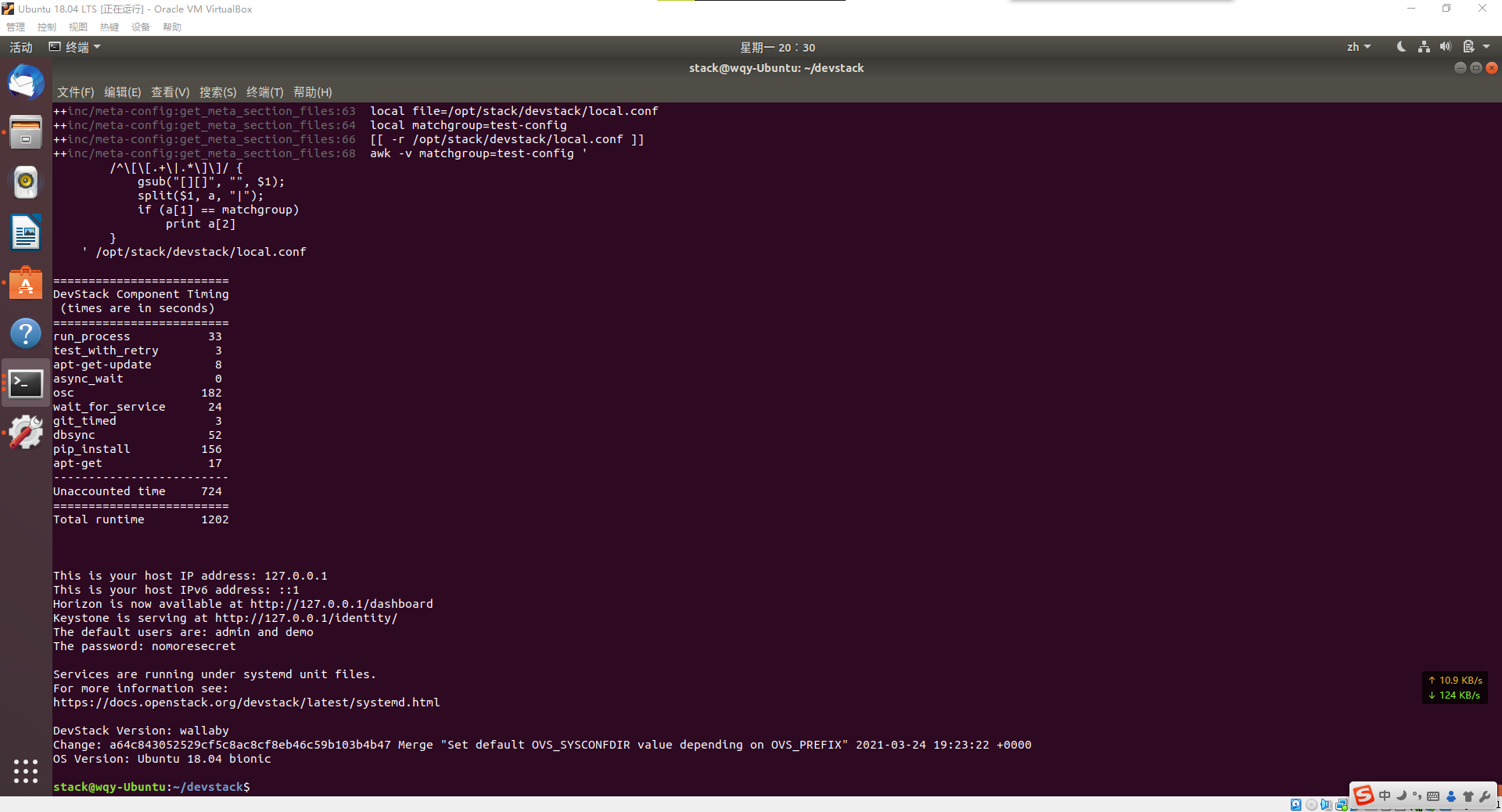The height and width of the screenshot is (812, 1502).
Task: Close the terminal window
Action: click(1492, 68)
